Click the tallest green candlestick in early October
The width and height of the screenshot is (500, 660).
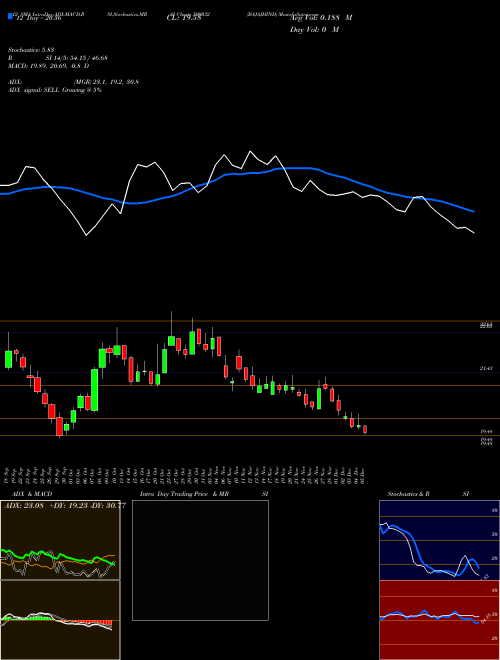(x=95, y=390)
